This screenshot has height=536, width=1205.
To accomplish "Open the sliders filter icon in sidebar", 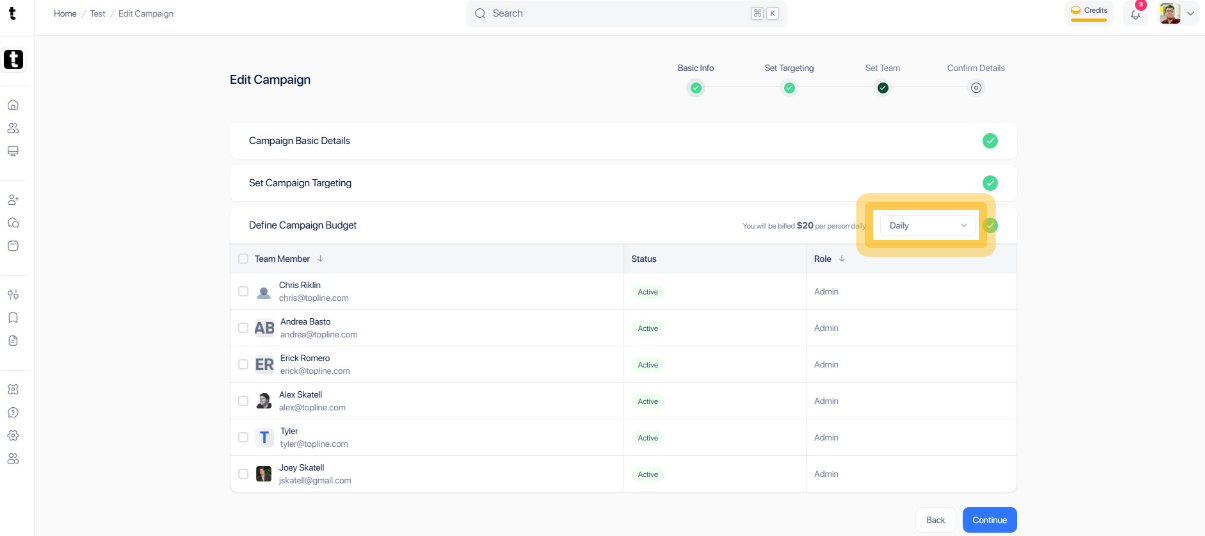I will (x=13, y=295).
